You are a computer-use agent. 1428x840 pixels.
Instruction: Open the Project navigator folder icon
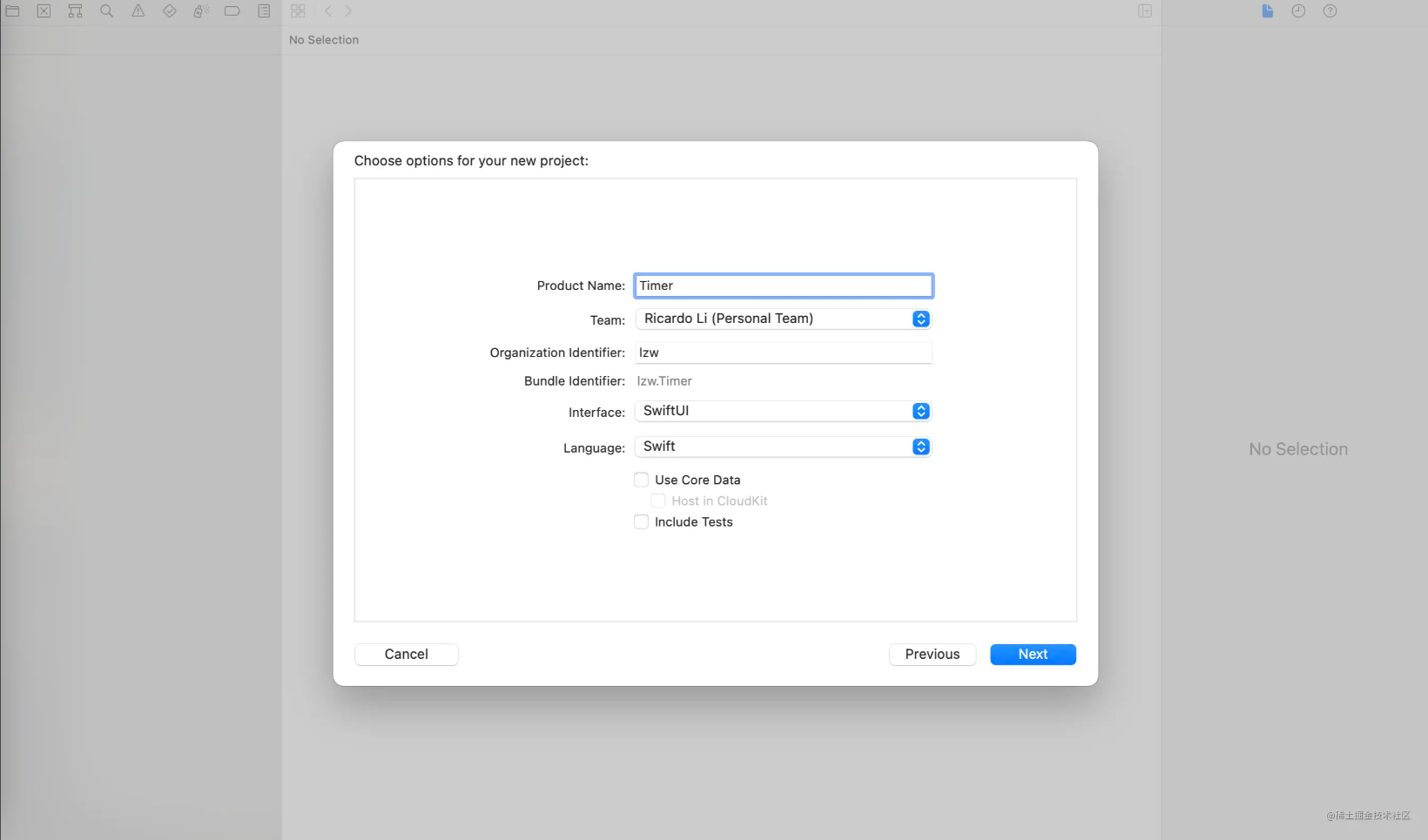coord(12,11)
